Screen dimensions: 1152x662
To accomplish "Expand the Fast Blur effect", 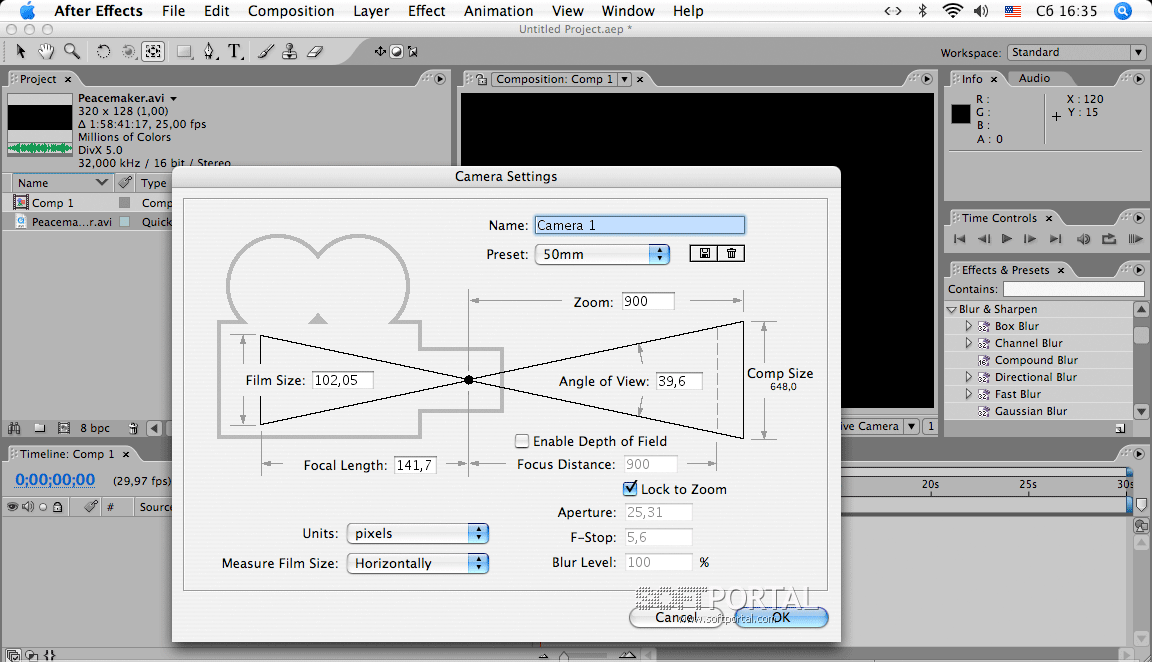I will (968, 394).
